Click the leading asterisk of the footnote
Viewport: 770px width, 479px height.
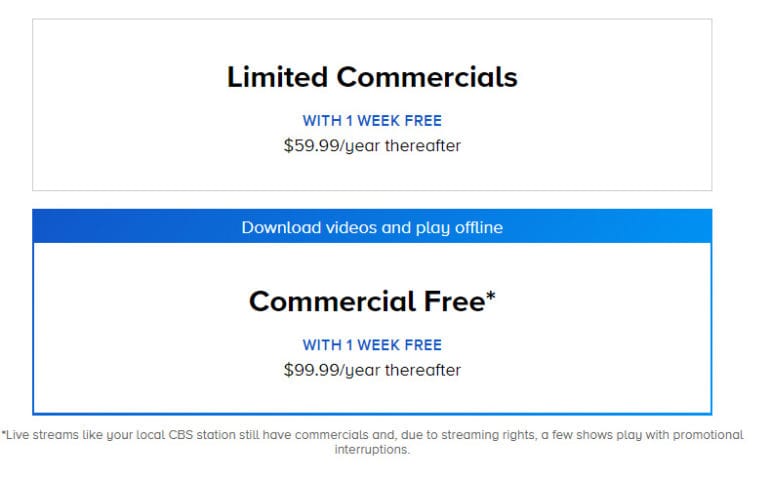(4, 434)
